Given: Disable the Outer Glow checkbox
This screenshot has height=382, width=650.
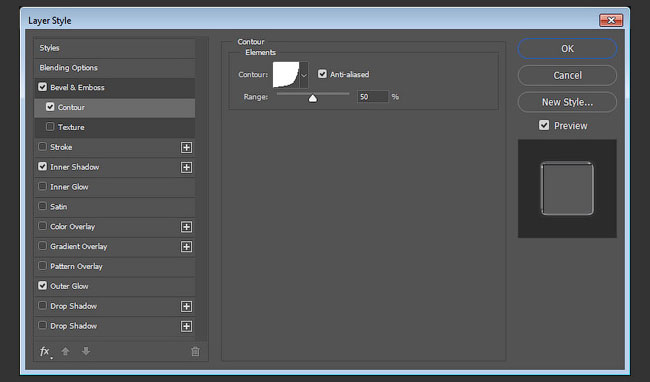Looking at the screenshot, I should point(42,285).
